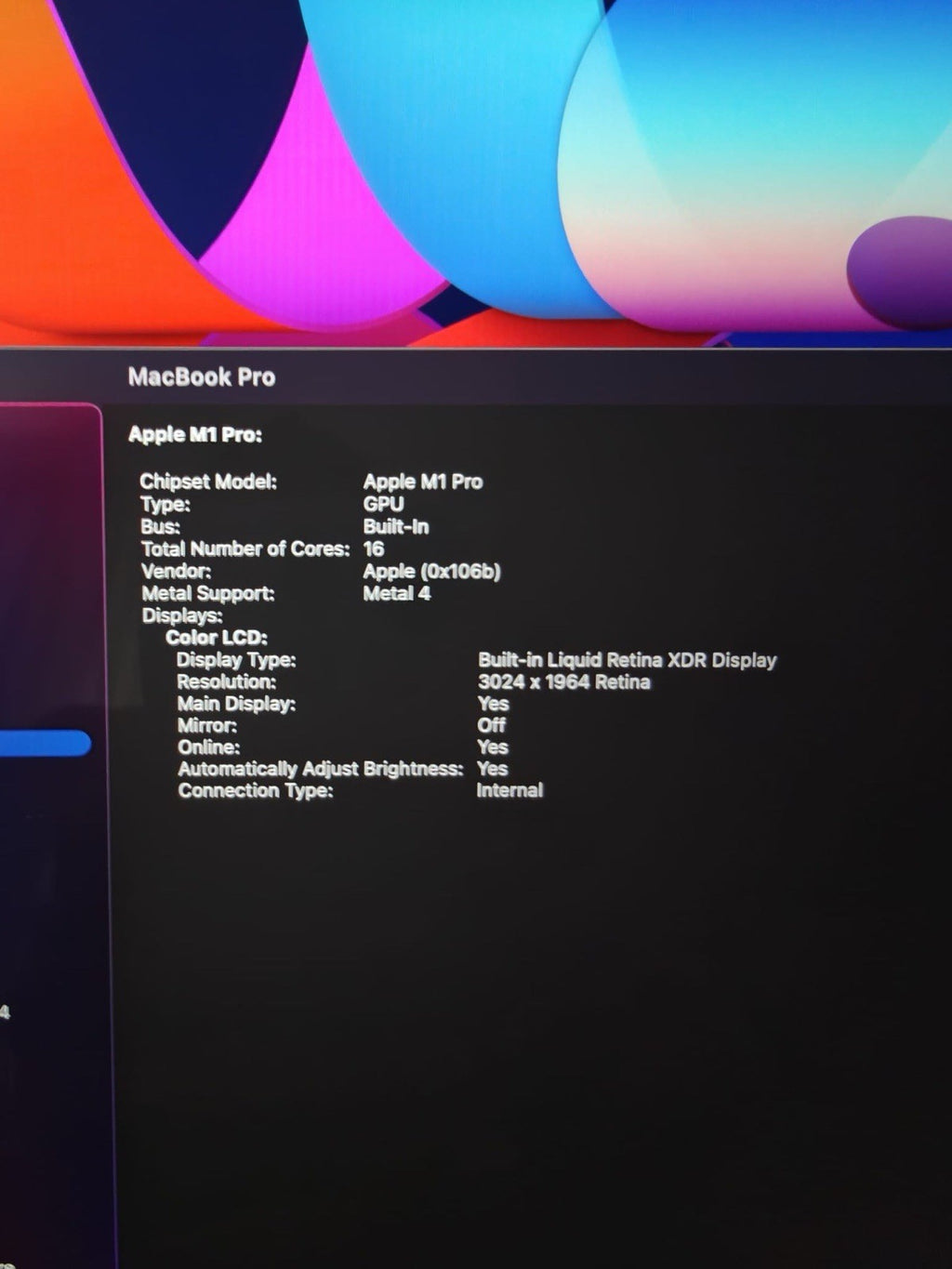Screen dimensions: 952x1269
Task: Click the Chipset Model label
Action: 208,482
